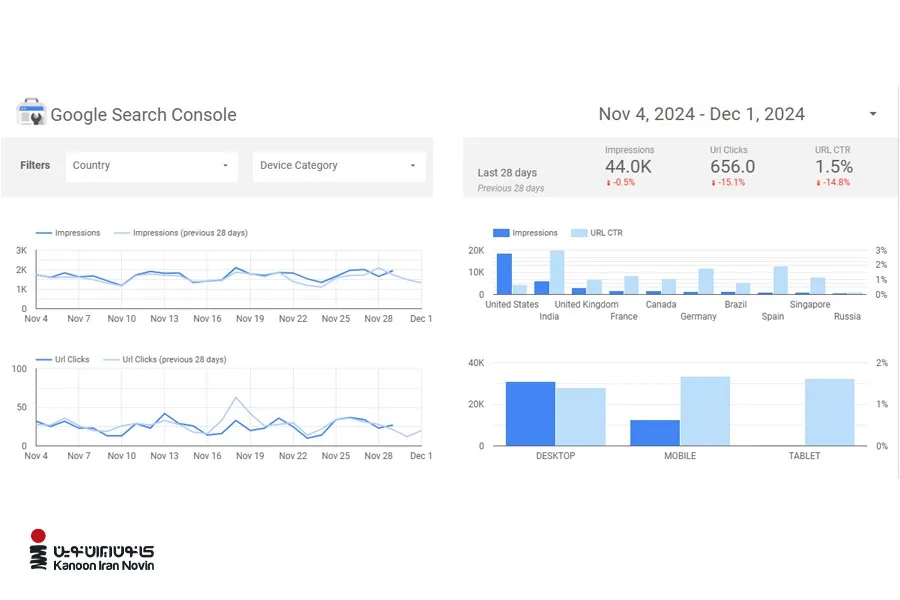Click the Url Clicks legend entry

pyautogui.click(x=63, y=359)
